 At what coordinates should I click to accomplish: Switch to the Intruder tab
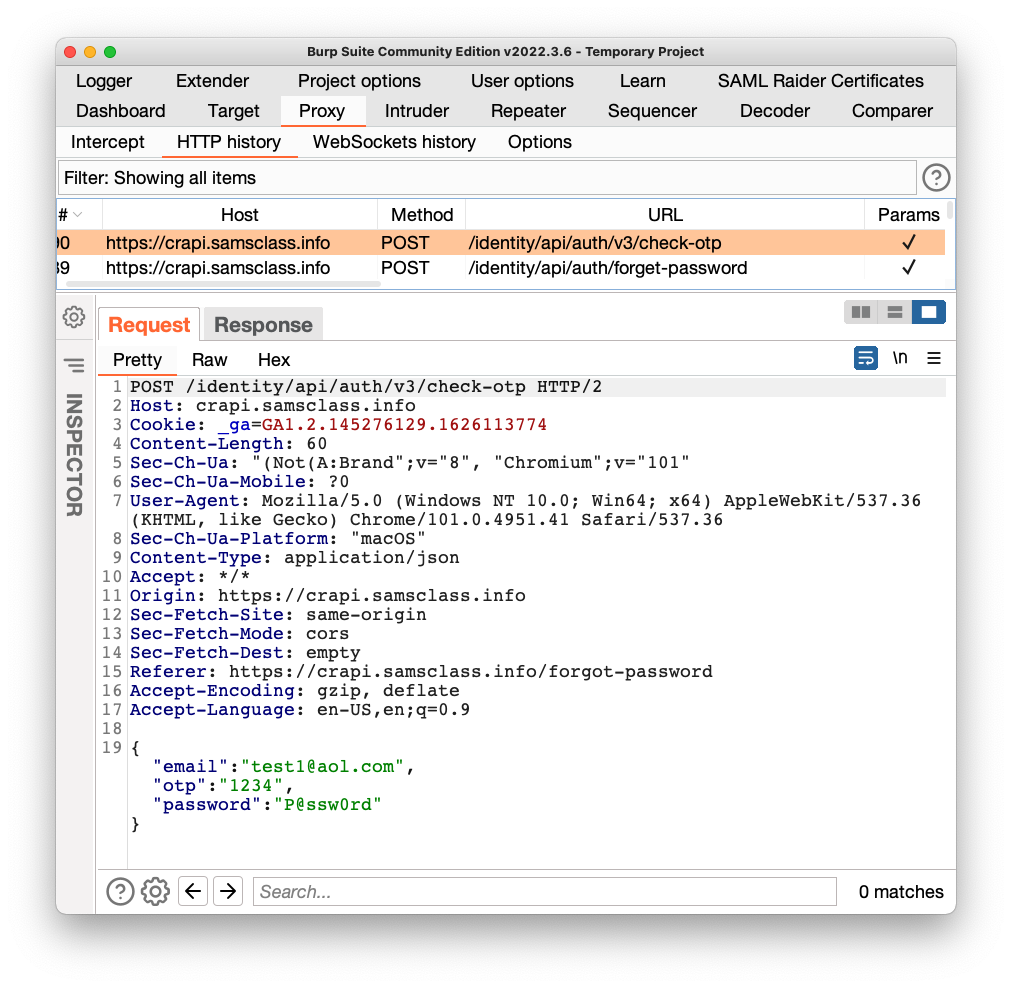[x=417, y=111]
